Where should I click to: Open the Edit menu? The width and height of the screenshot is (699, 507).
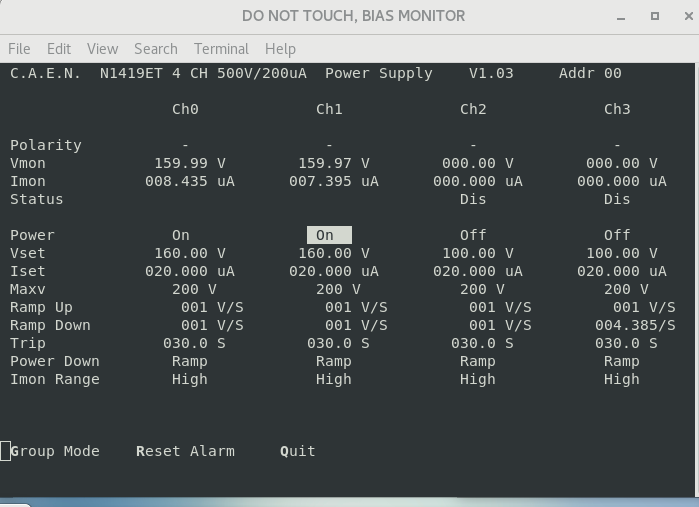[59, 49]
